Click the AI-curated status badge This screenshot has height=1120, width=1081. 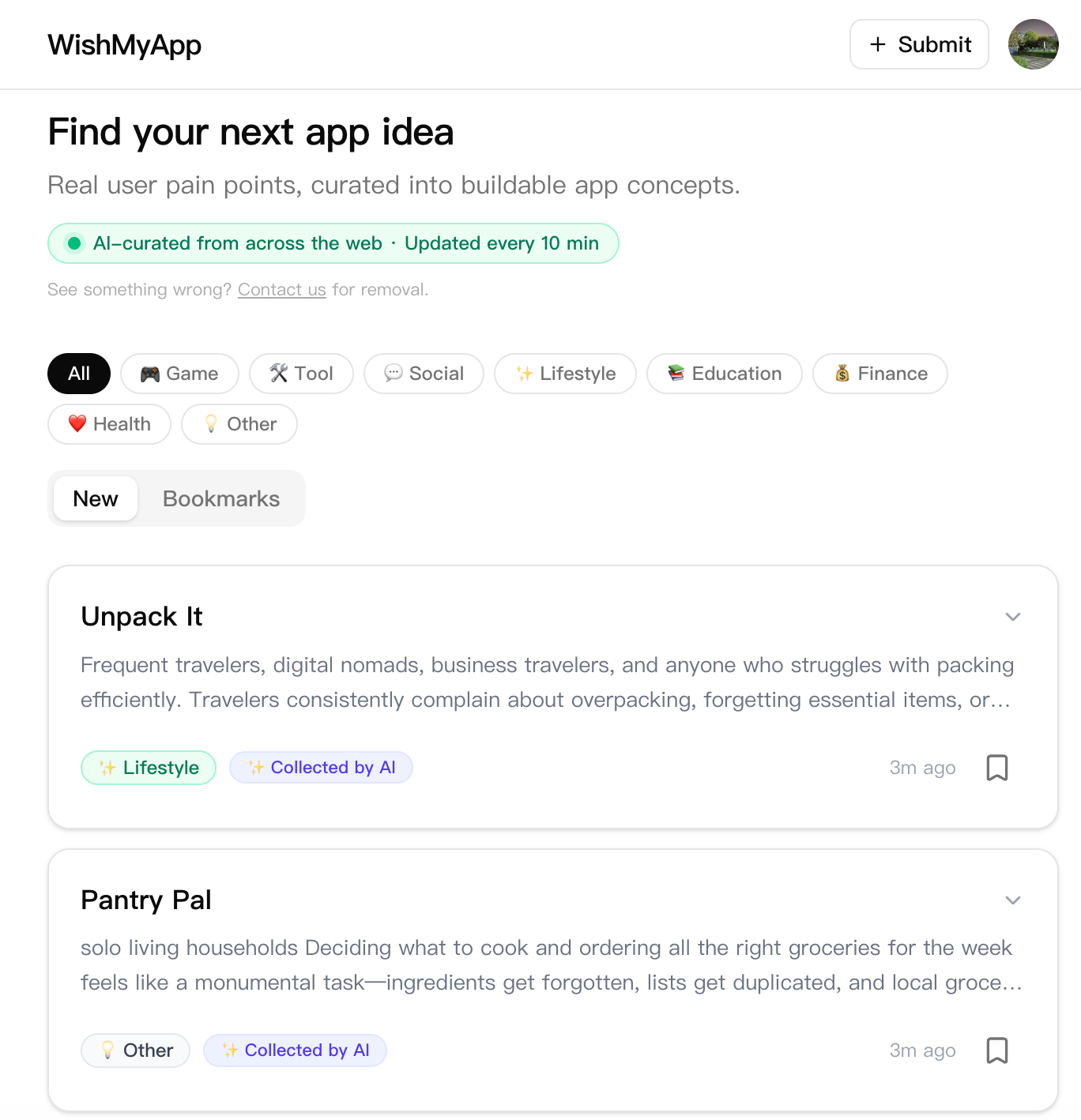coord(333,243)
